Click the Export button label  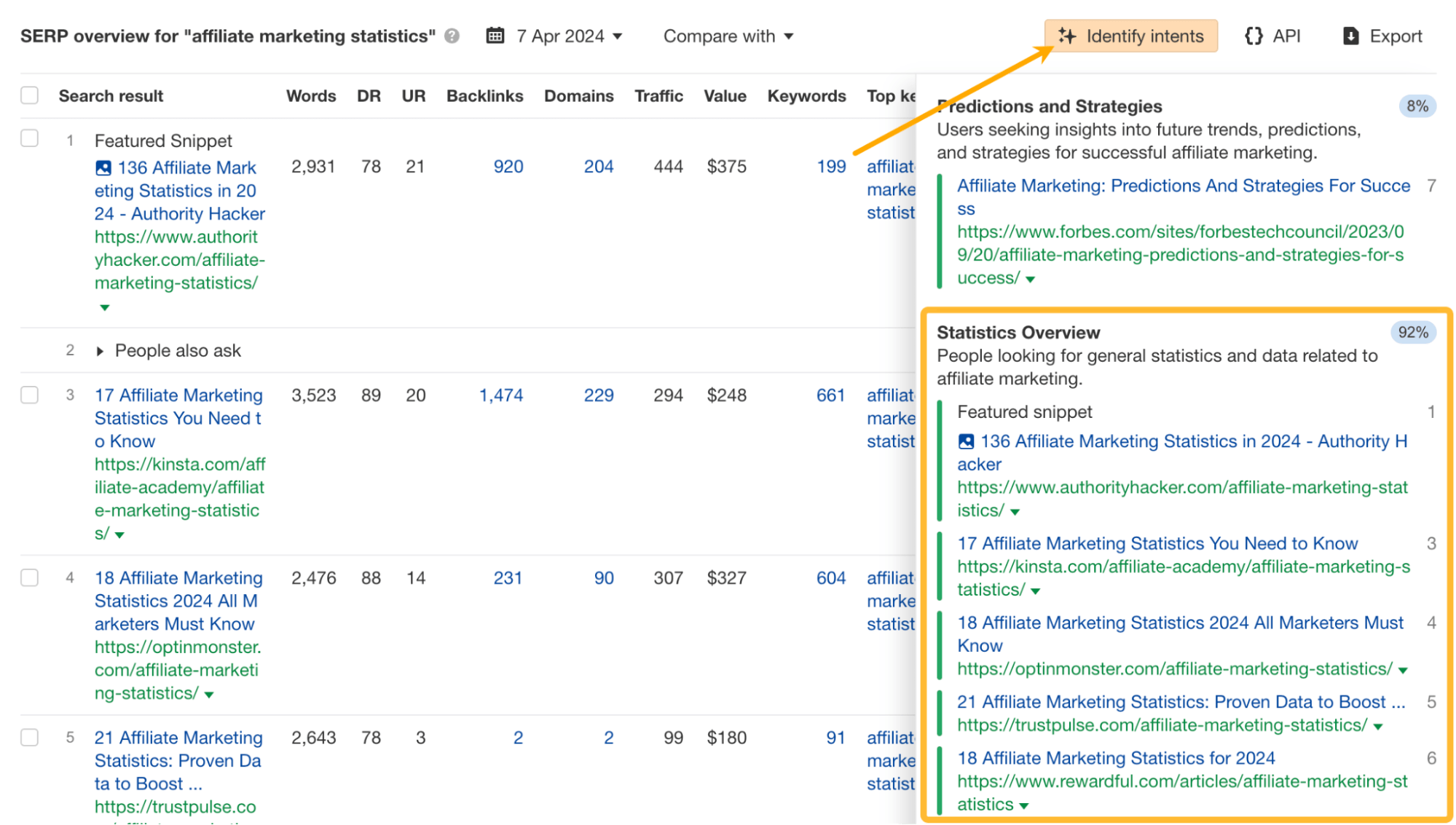click(1396, 36)
